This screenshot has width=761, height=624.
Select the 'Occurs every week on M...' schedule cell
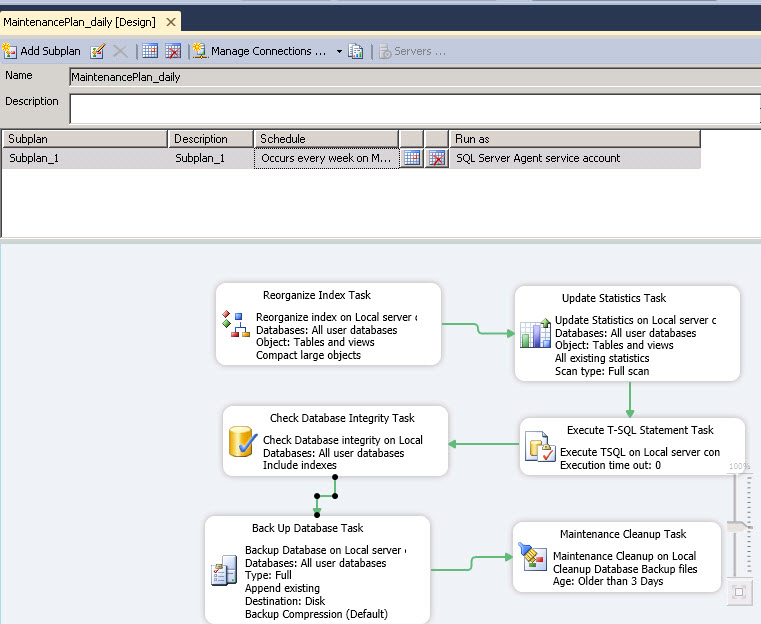pyautogui.click(x=326, y=158)
